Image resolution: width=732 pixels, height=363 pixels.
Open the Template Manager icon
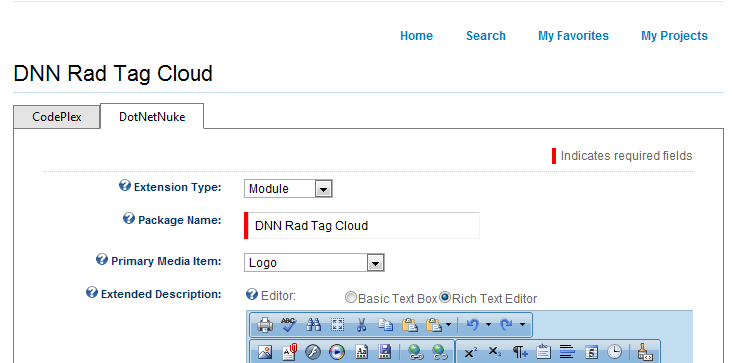(x=362, y=352)
